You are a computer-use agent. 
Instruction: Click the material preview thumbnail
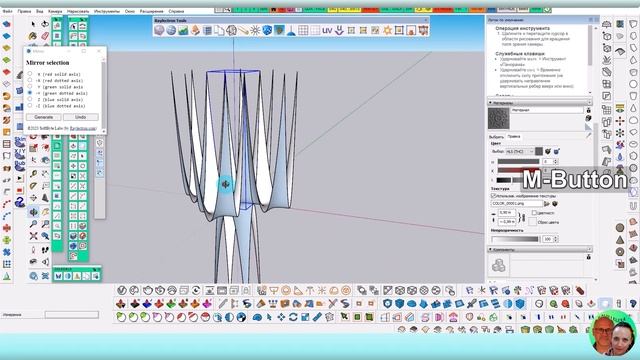pos(499,118)
